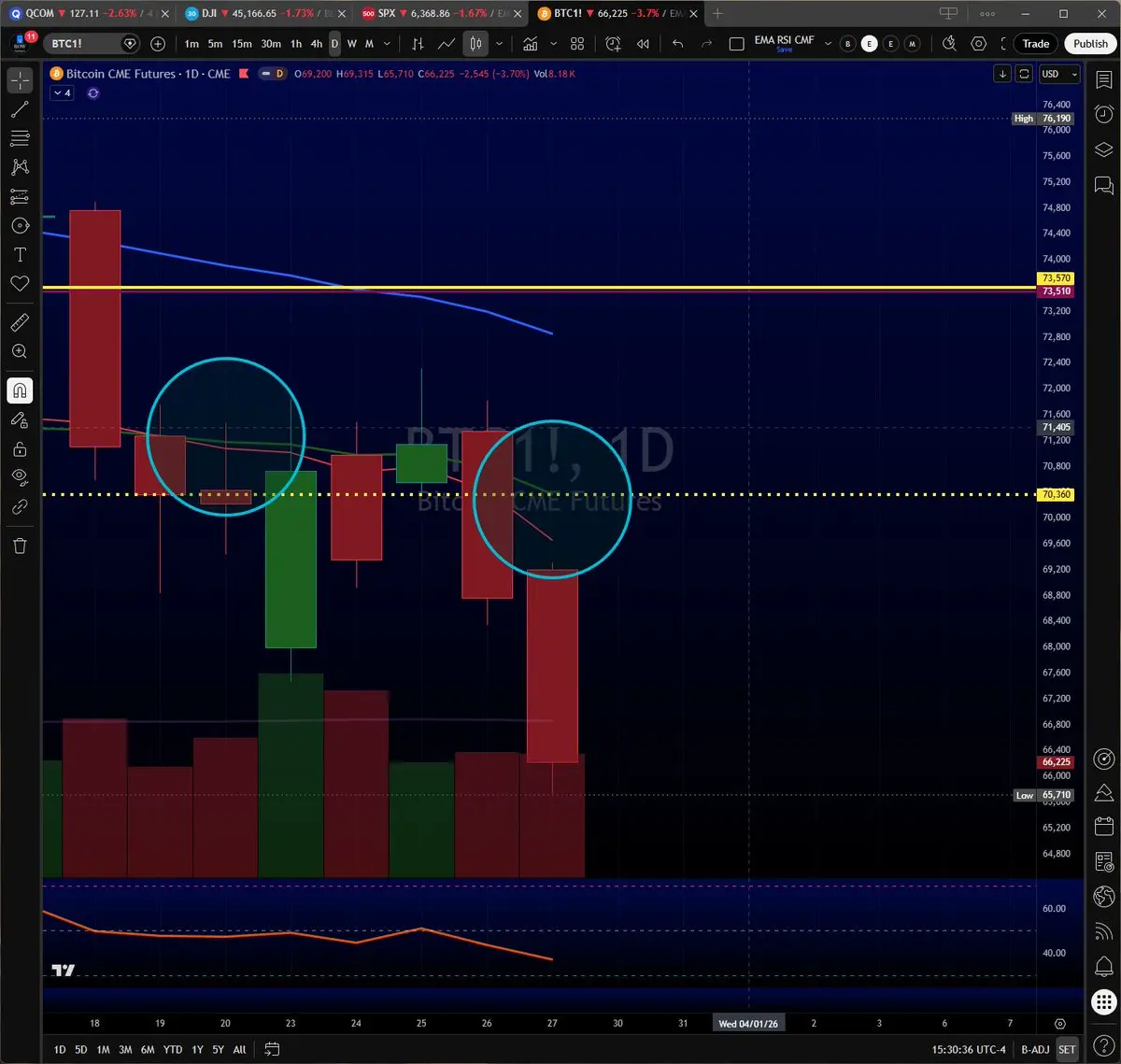Image resolution: width=1121 pixels, height=1064 pixels.
Task: Create an alert with the clock-plus icon
Action: coord(613,44)
